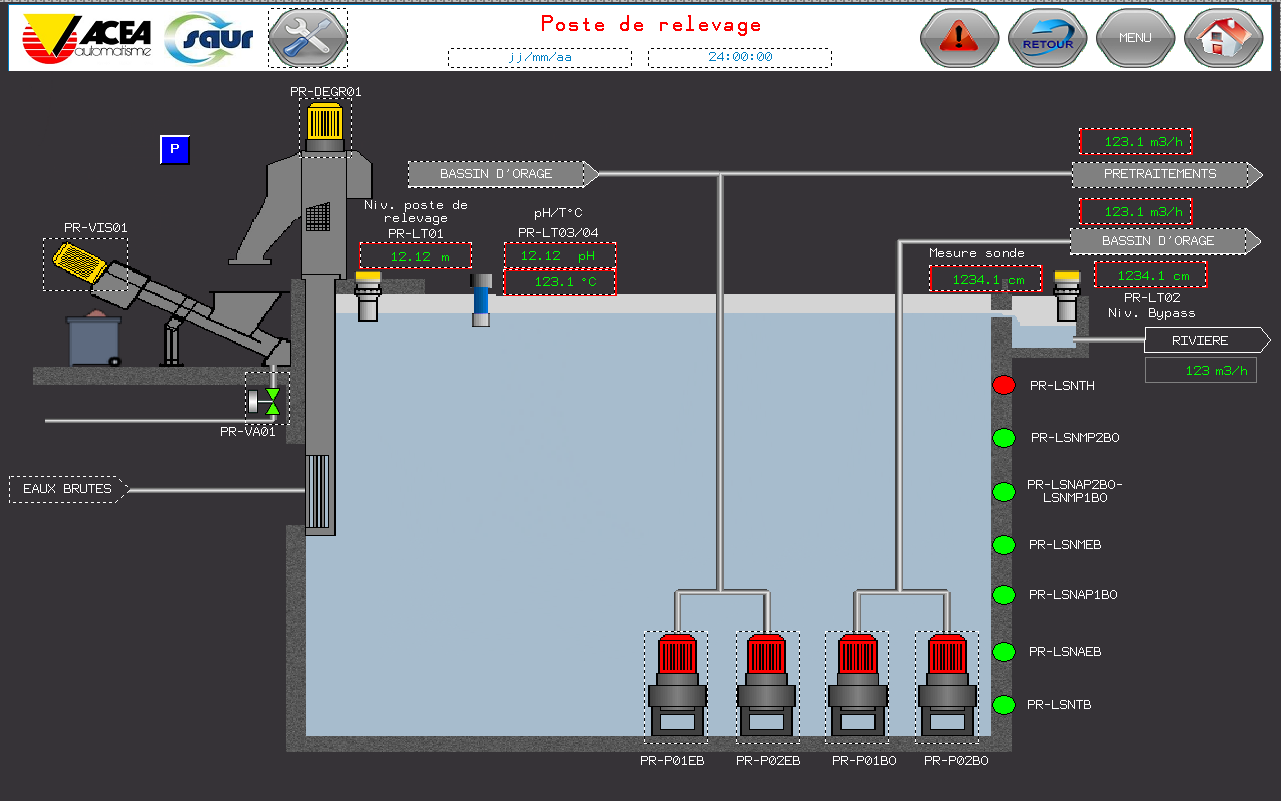Open the PR-VA01 valve control
The image size is (1281, 801).
pyautogui.click(x=266, y=399)
